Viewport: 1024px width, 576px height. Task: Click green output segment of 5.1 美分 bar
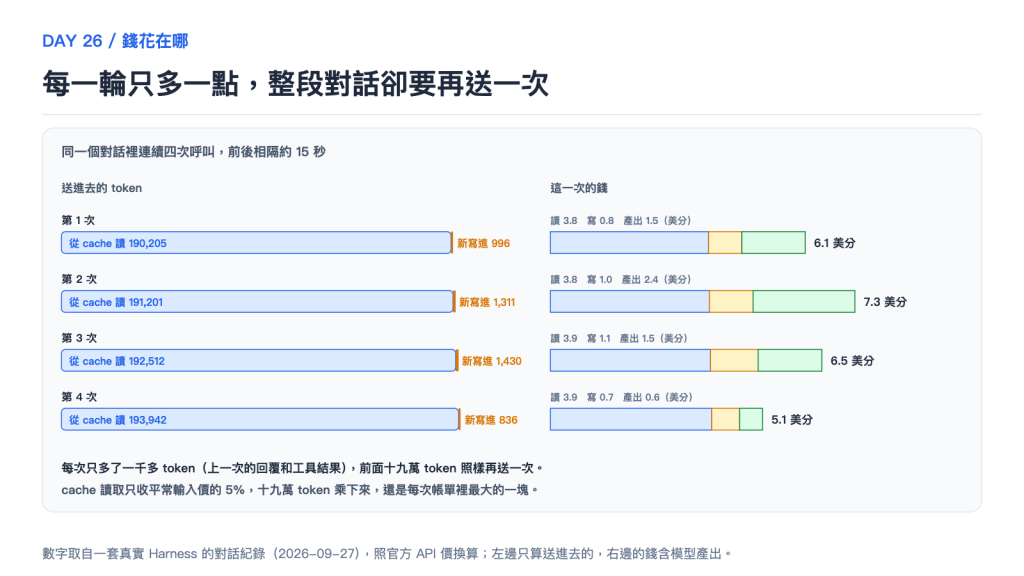[x=751, y=419]
